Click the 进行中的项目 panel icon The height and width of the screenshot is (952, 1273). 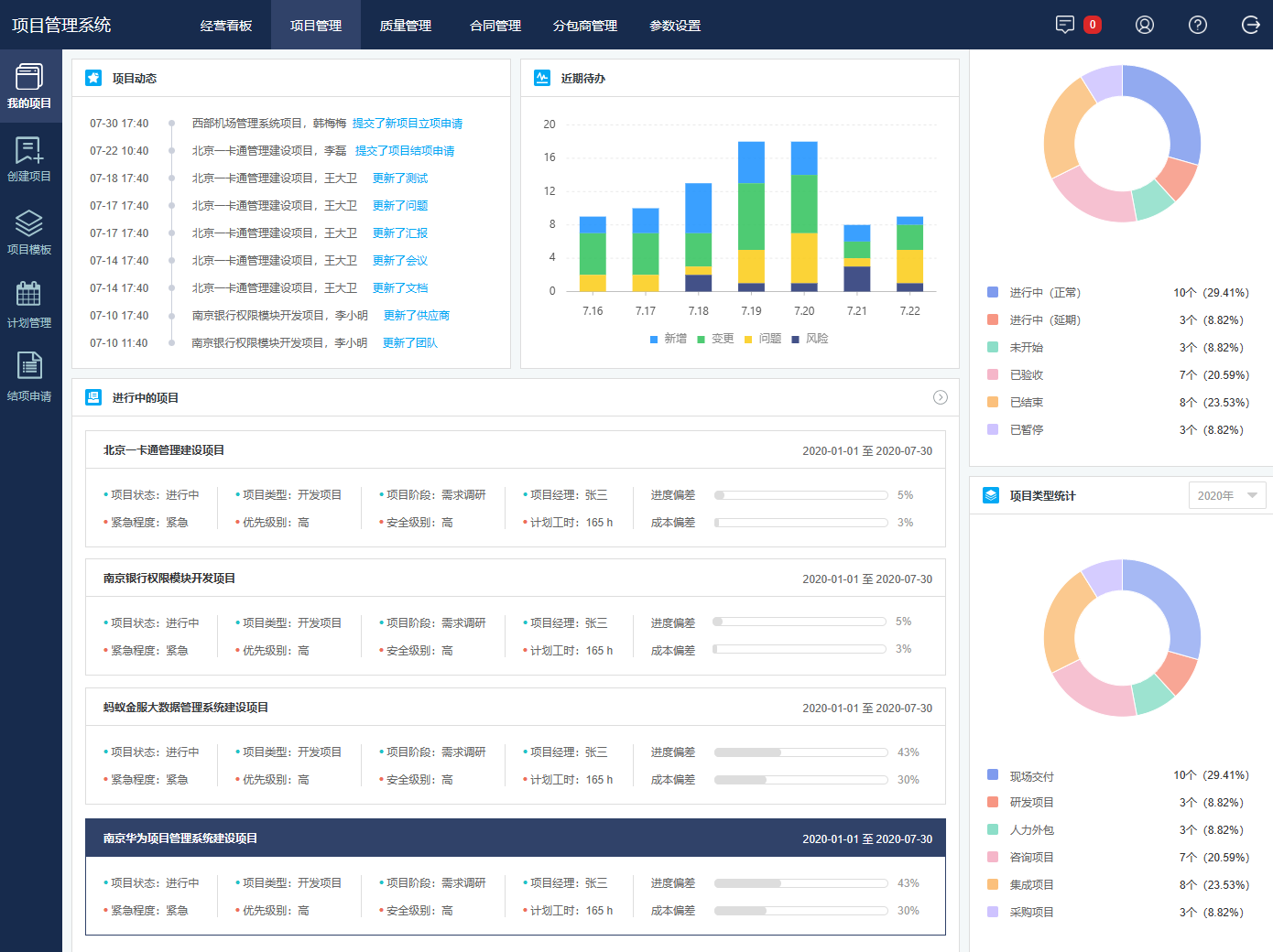93,397
